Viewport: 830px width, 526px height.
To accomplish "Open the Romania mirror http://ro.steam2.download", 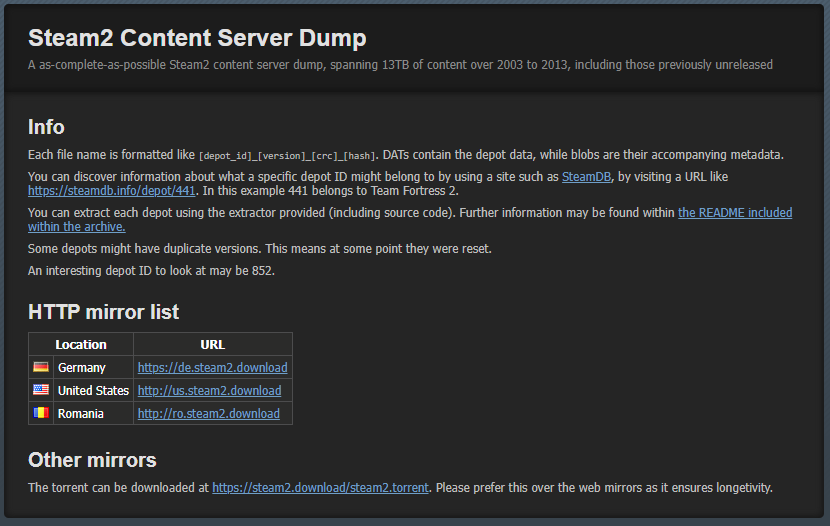I will click(x=209, y=413).
